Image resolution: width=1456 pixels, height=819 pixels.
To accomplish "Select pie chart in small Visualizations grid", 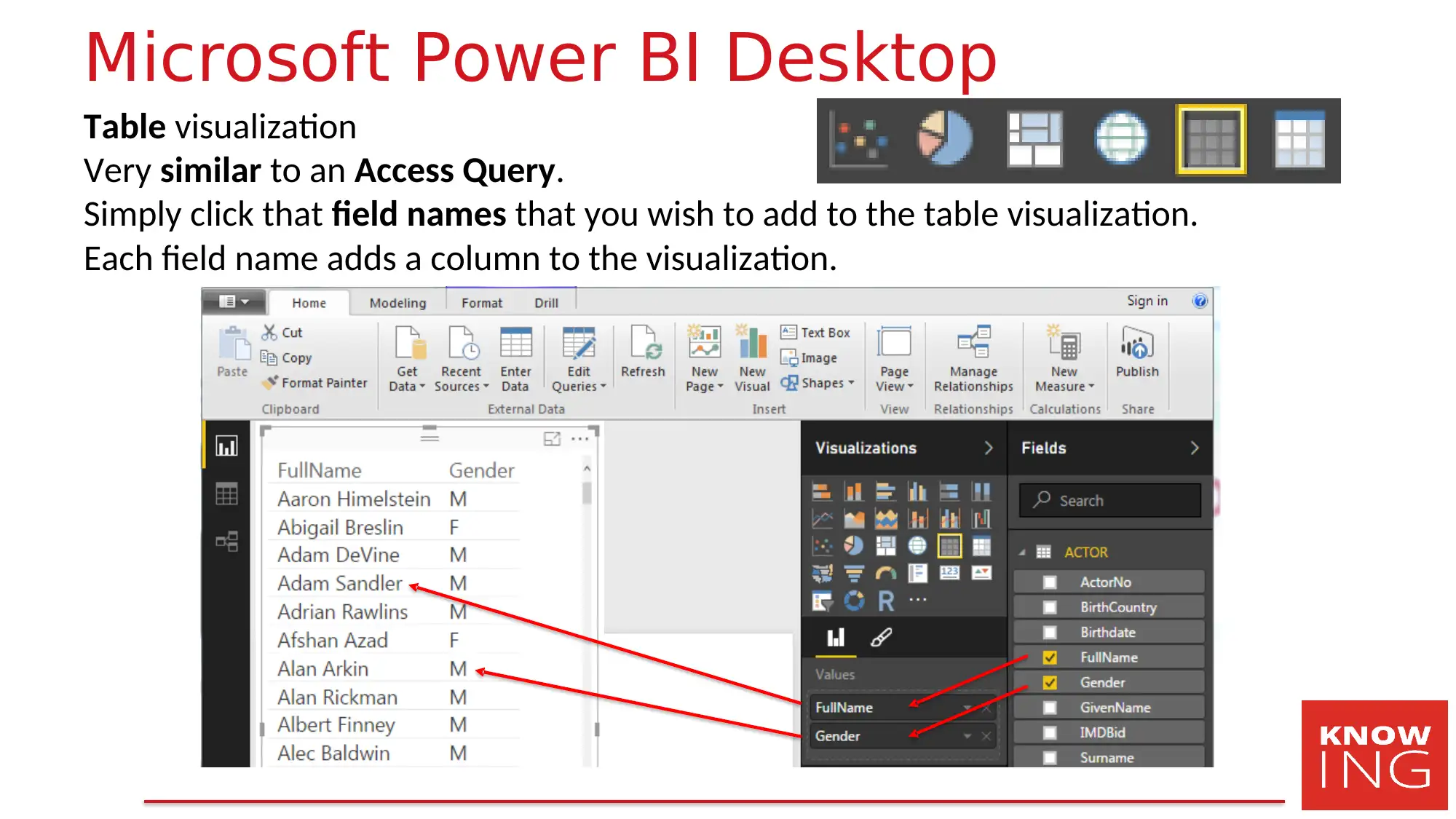I will pos(853,546).
